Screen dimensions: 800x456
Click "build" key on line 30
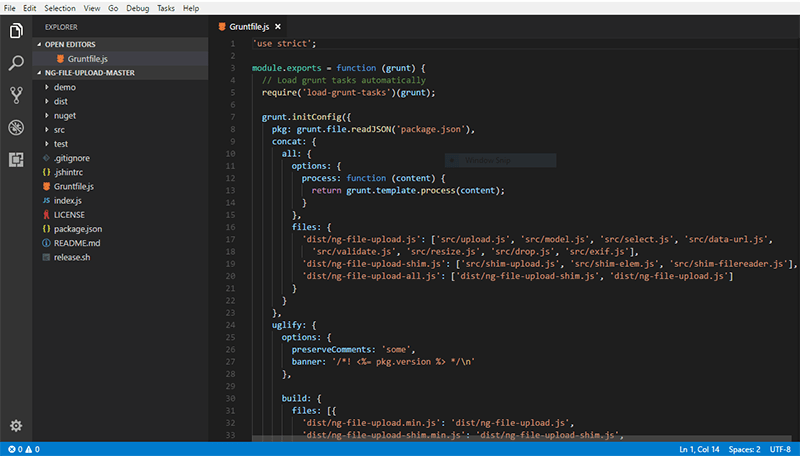(x=296, y=398)
